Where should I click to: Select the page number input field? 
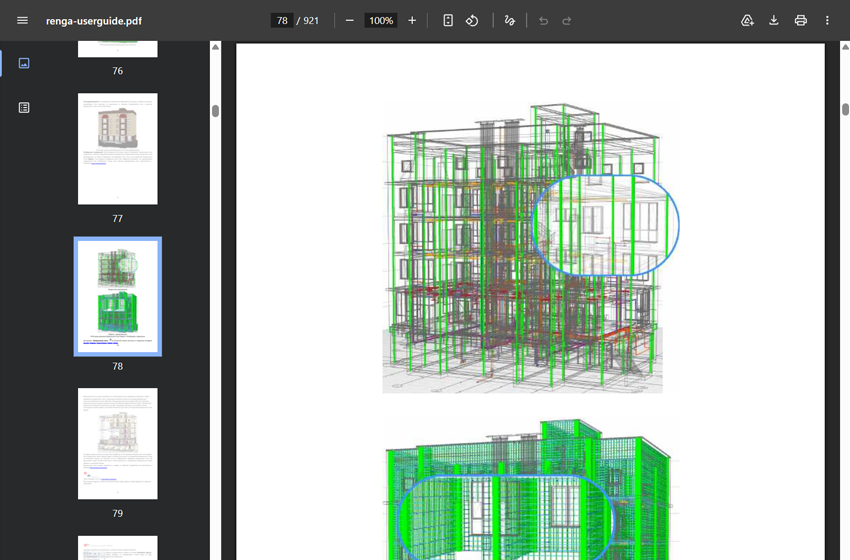tap(282, 21)
